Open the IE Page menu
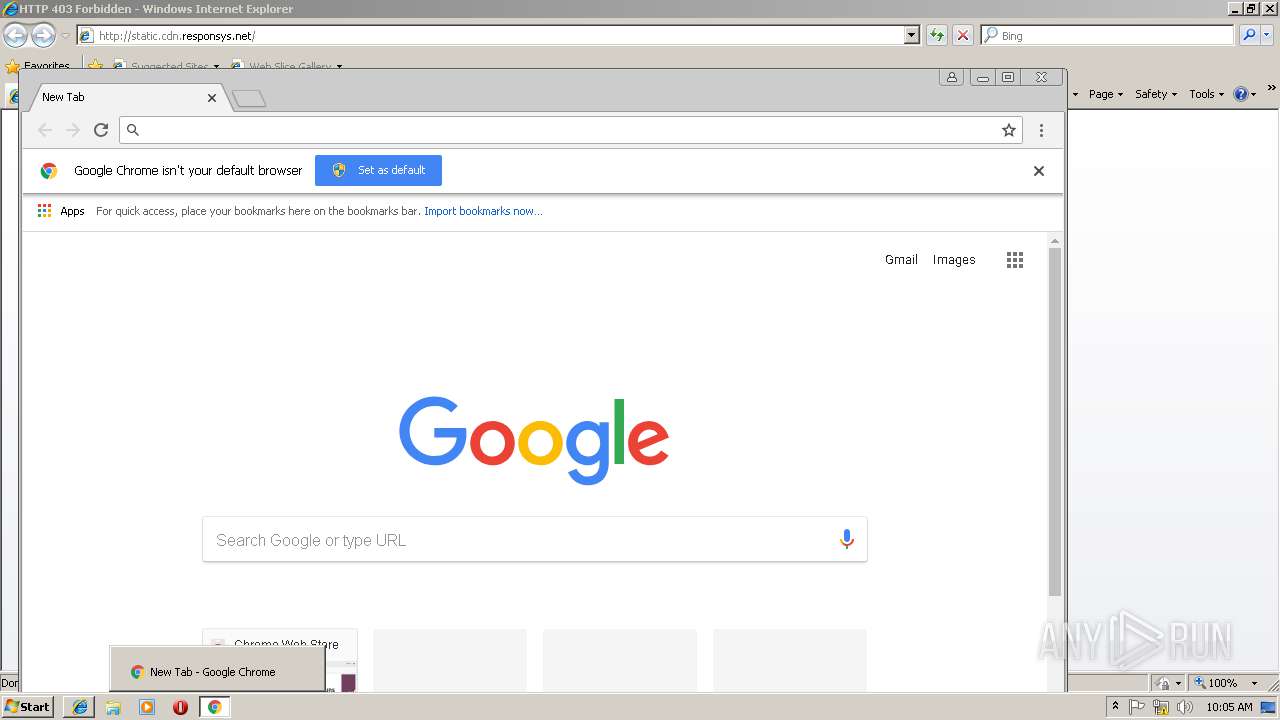This screenshot has width=1280, height=720. pos(1106,94)
